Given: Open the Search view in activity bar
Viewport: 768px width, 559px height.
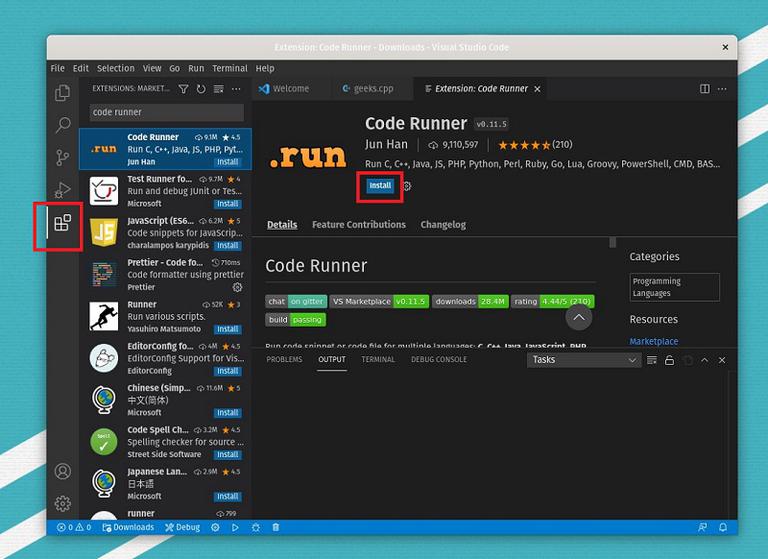Looking at the screenshot, I should (x=62, y=125).
